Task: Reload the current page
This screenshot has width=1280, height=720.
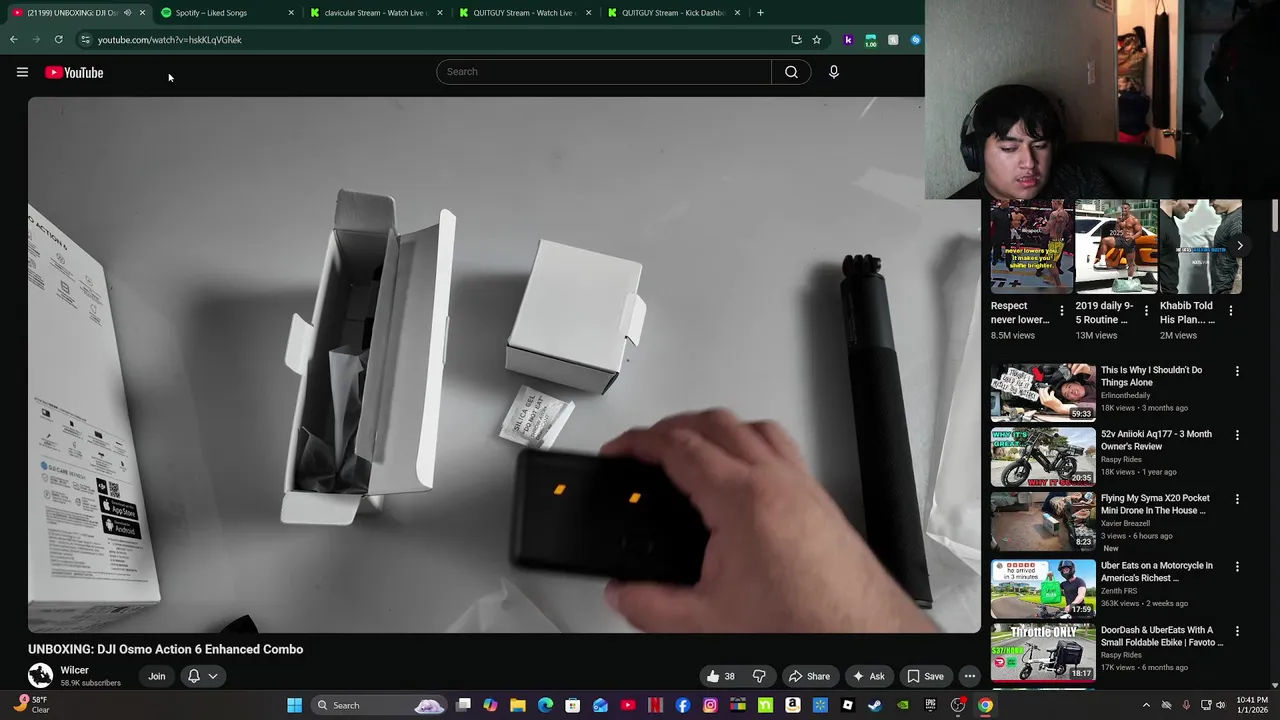Action: (x=58, y=40)
